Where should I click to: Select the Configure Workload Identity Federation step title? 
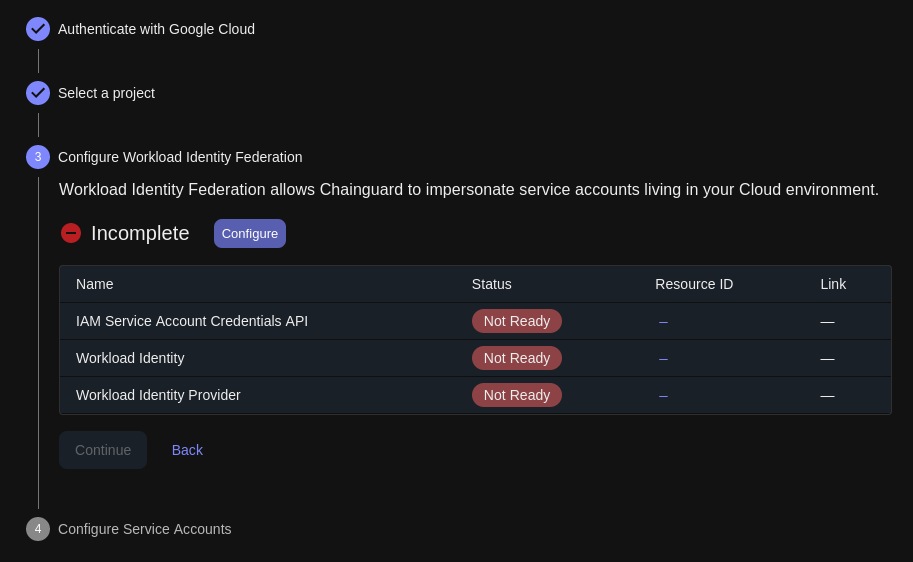[180, 157]
